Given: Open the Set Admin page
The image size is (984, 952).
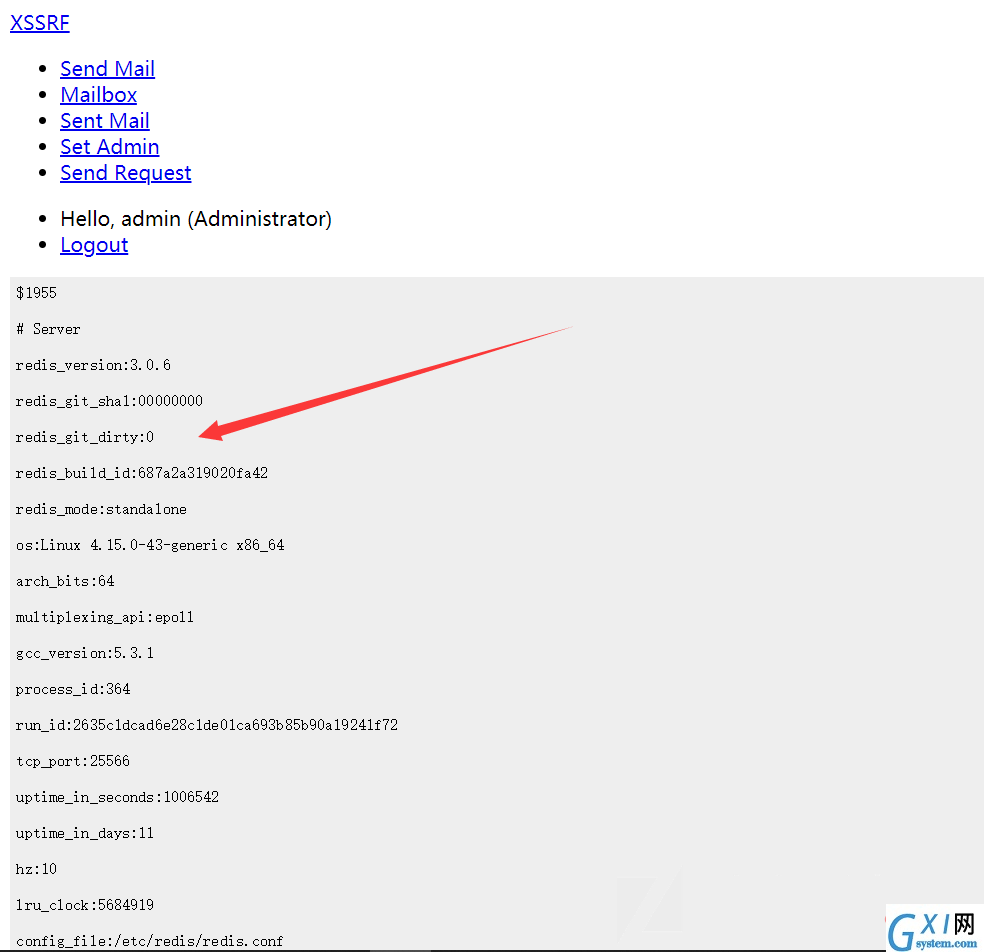Looking at the screenshot, I should (110, 147).
